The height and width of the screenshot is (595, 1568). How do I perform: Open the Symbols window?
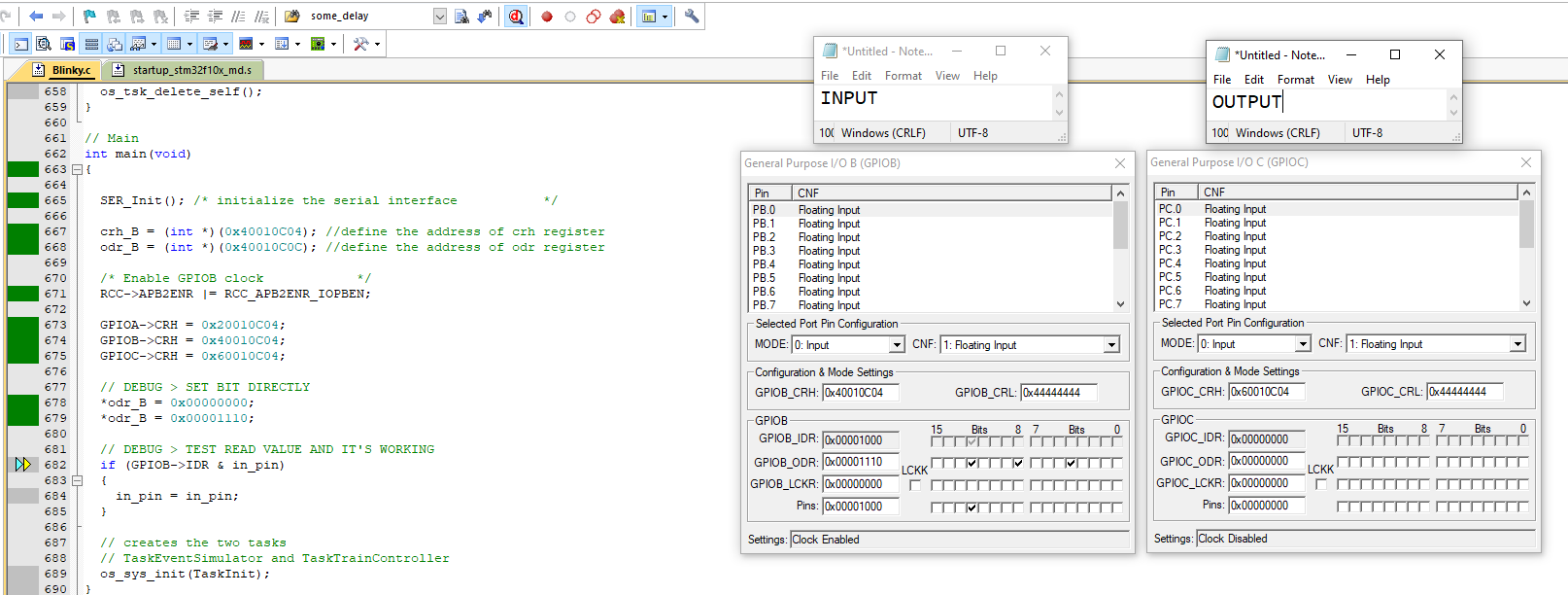67,44
